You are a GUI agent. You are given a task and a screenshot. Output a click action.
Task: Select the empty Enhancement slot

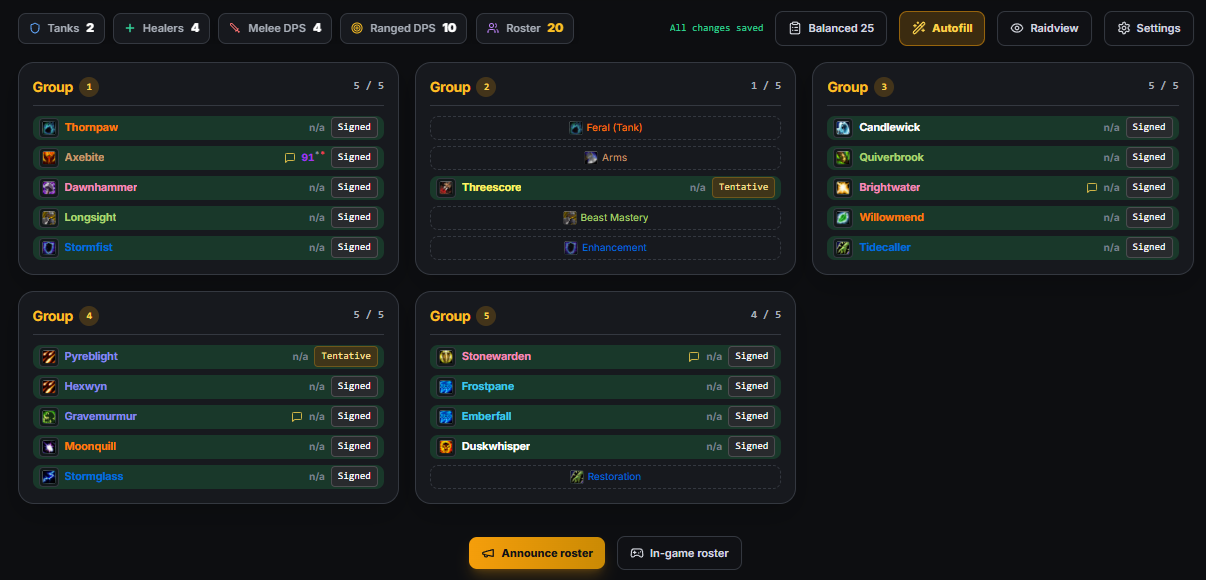point(605,248)
